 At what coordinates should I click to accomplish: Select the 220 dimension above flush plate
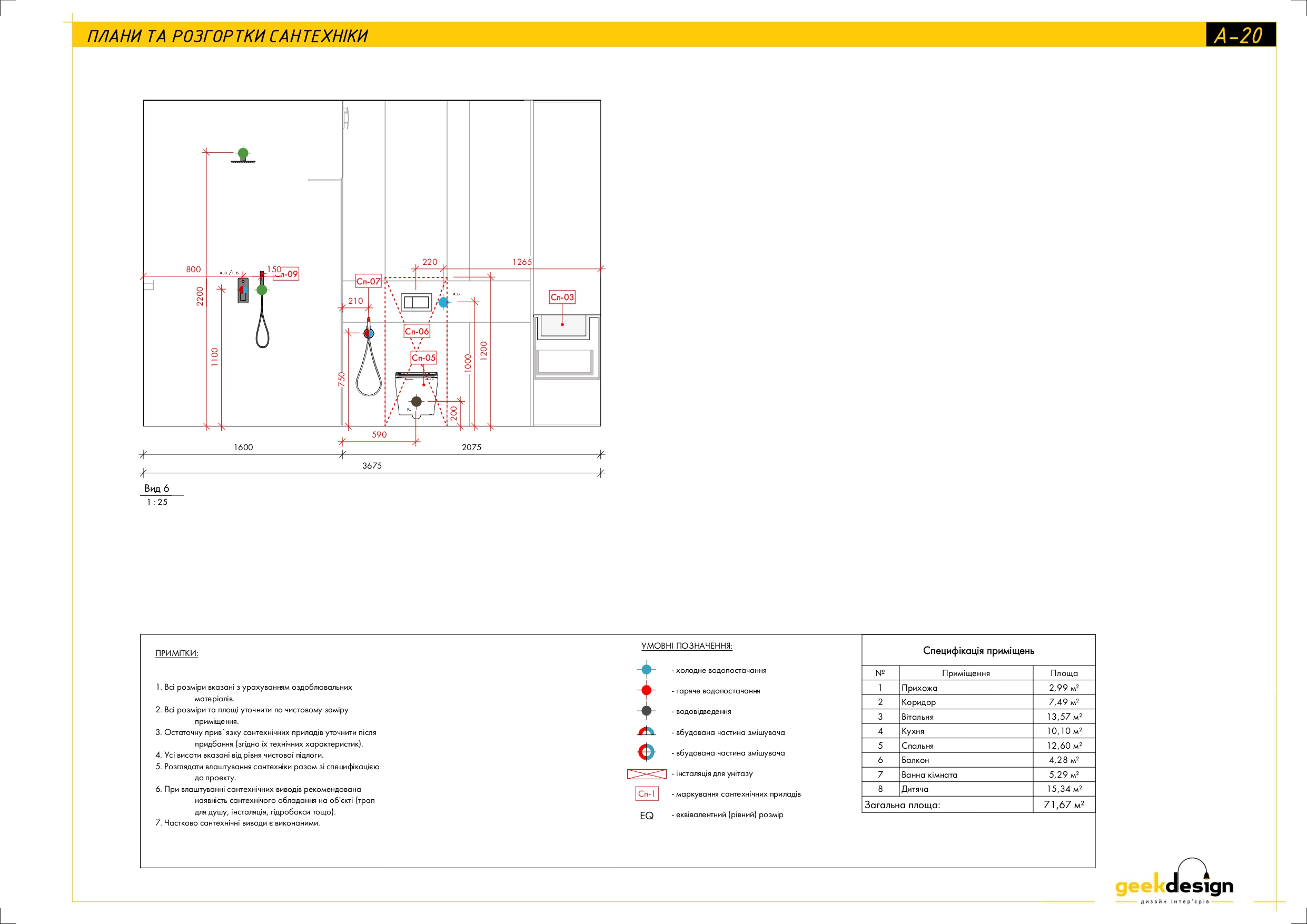click(x=430, y=262)
